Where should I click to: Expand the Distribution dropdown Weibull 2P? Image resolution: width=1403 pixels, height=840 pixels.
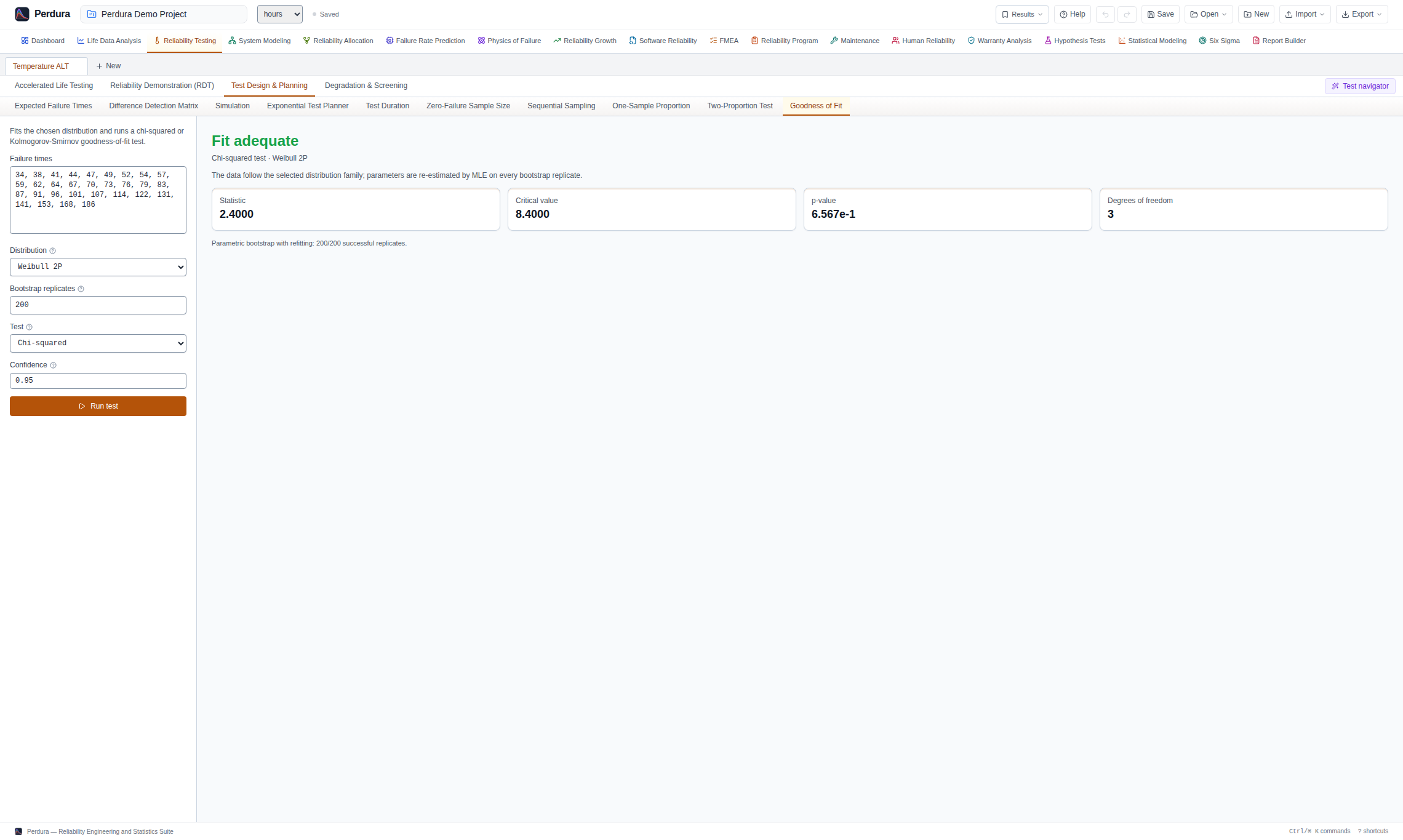pos(98,267)
